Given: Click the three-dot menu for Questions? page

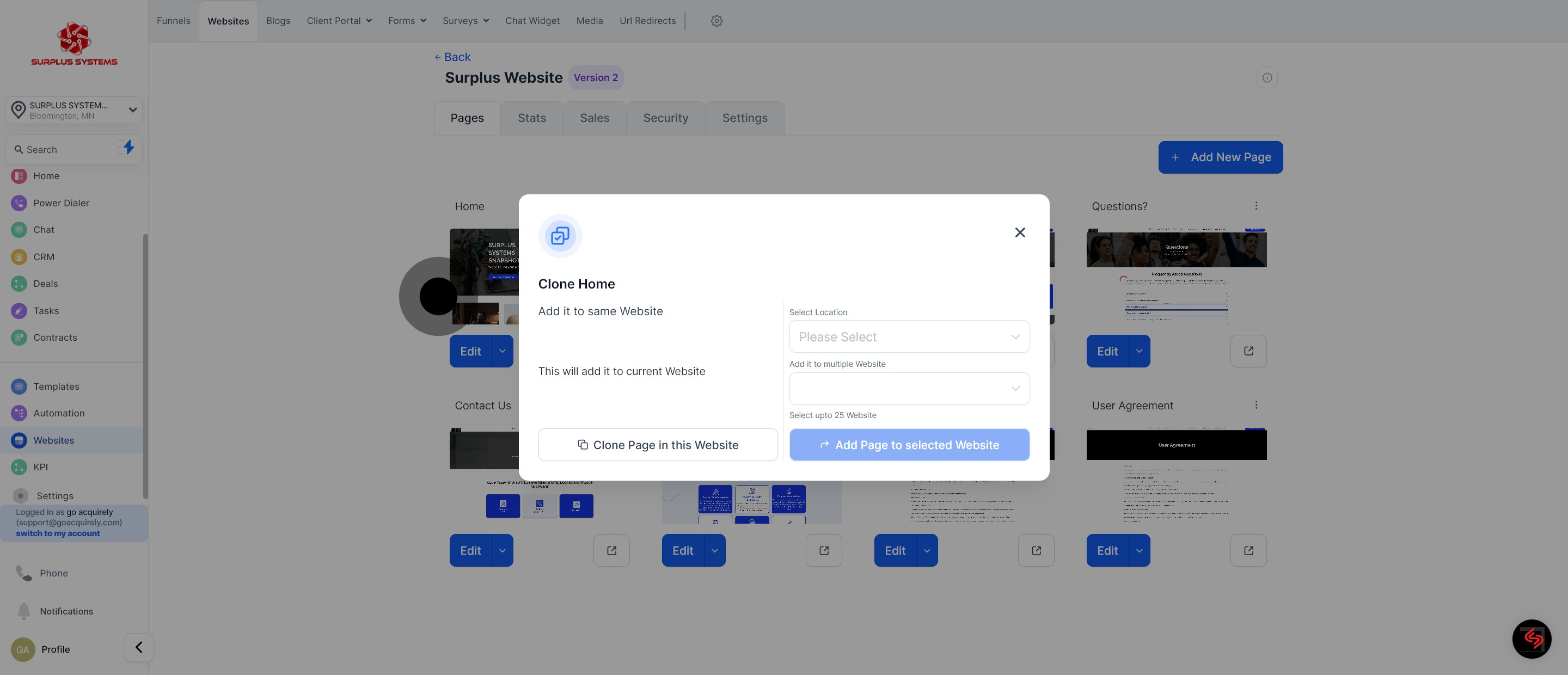Looking at the screenshot, I should (1255, 206).
